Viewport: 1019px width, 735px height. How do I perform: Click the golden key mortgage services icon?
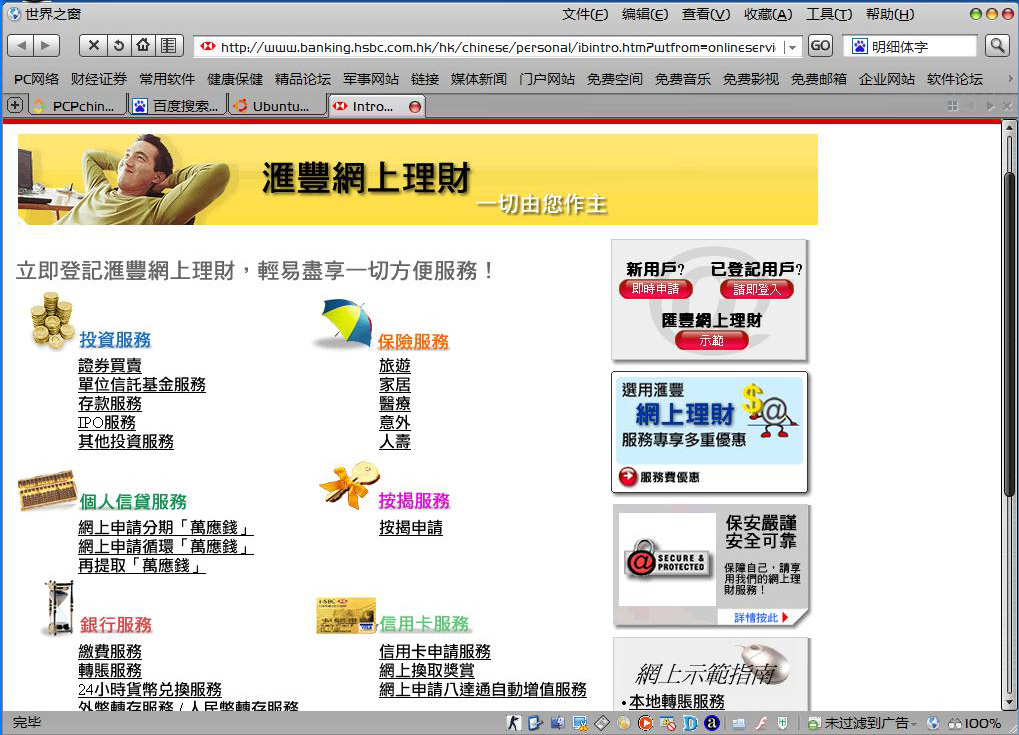(348, 485)
